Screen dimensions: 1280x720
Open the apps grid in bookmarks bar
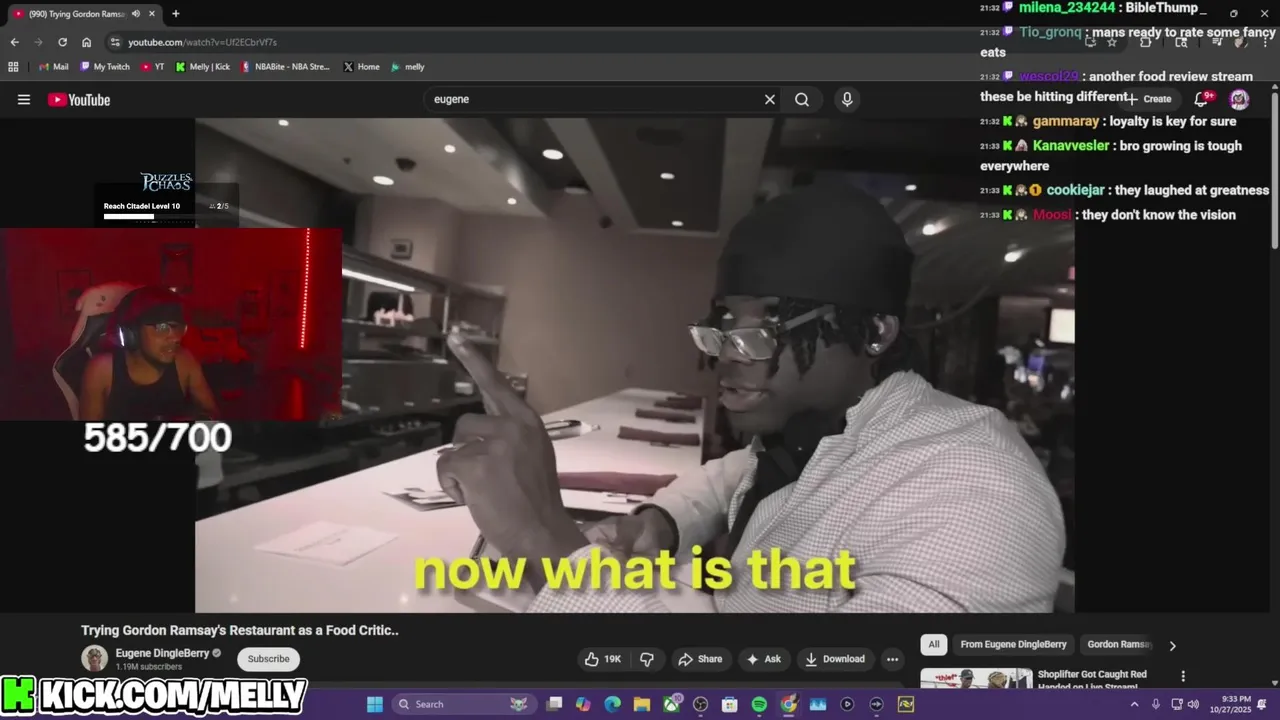tap(13, 67)
